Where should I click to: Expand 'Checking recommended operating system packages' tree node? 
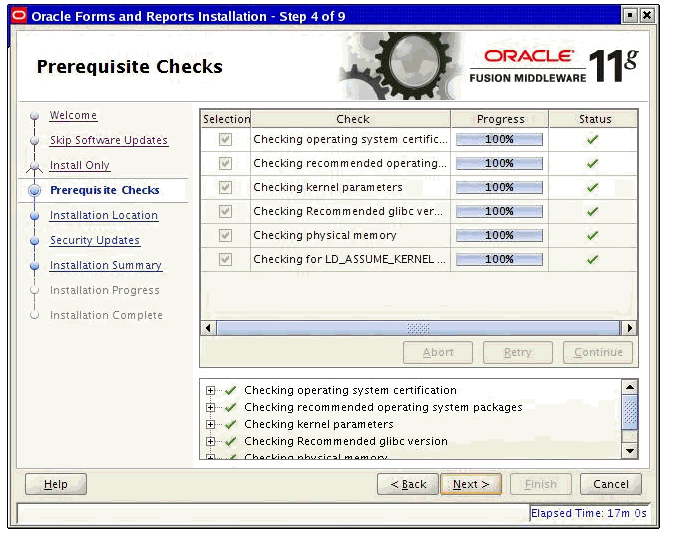pos(210,407)
